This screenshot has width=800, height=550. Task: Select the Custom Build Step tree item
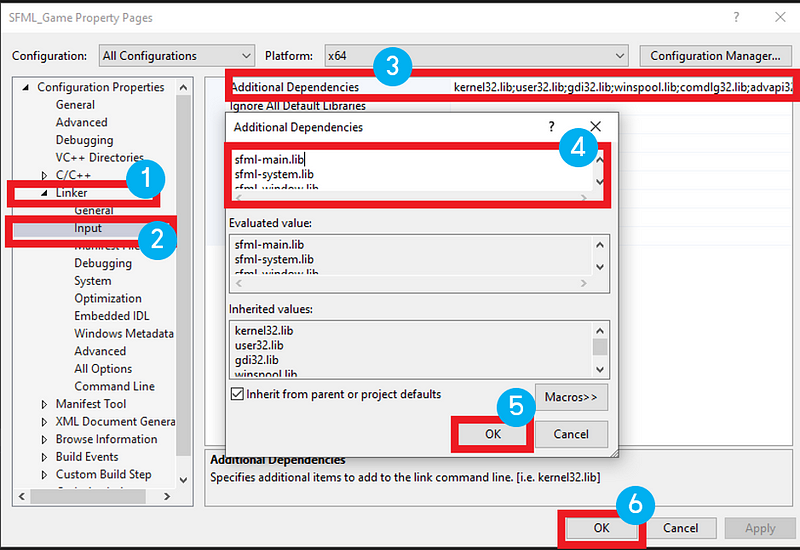(103, 474)
